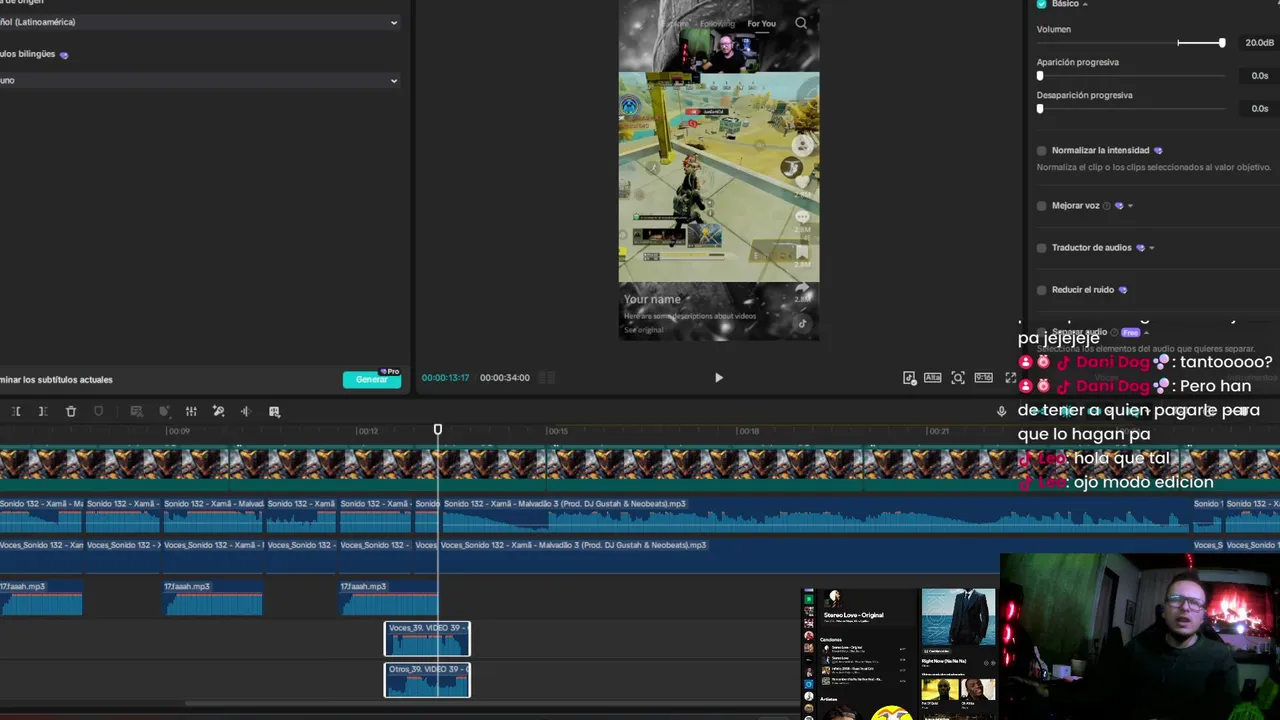Enable Reducir el ruido checkbox

pos(1042,290)
